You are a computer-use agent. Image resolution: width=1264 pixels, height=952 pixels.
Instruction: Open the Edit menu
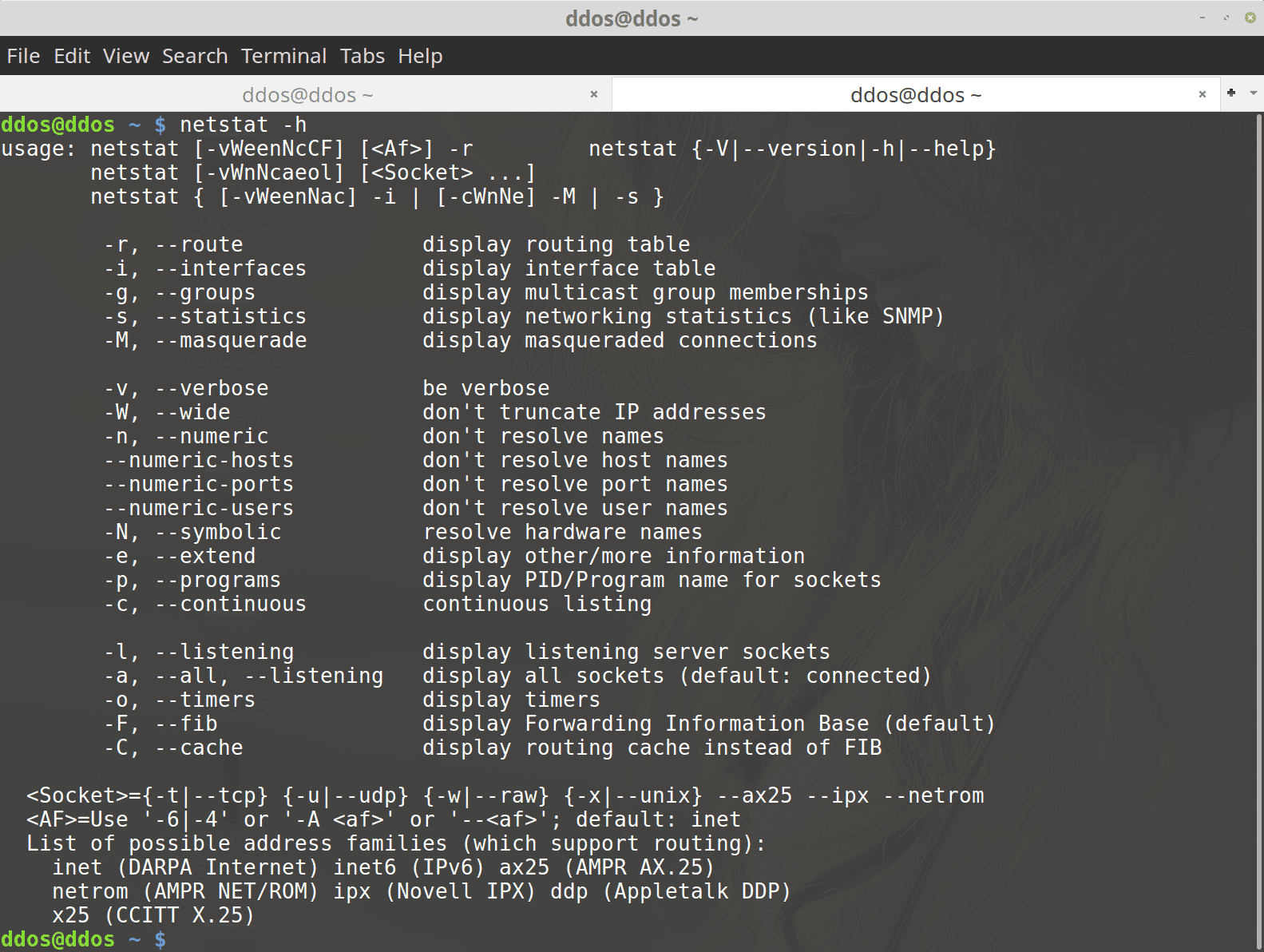(x=72, y=56)
